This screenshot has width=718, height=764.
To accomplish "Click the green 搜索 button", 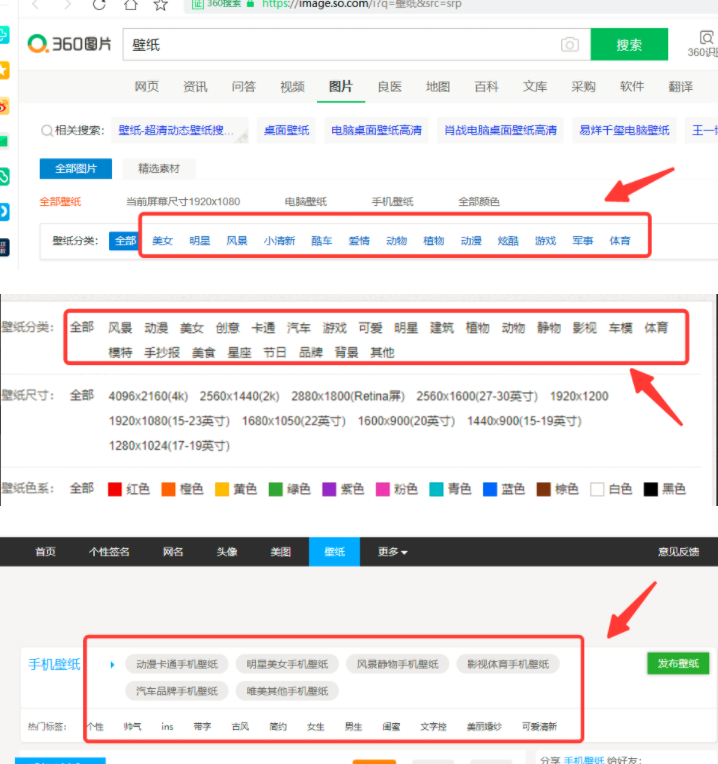I will pyautogui.click(x=629, y=44).
